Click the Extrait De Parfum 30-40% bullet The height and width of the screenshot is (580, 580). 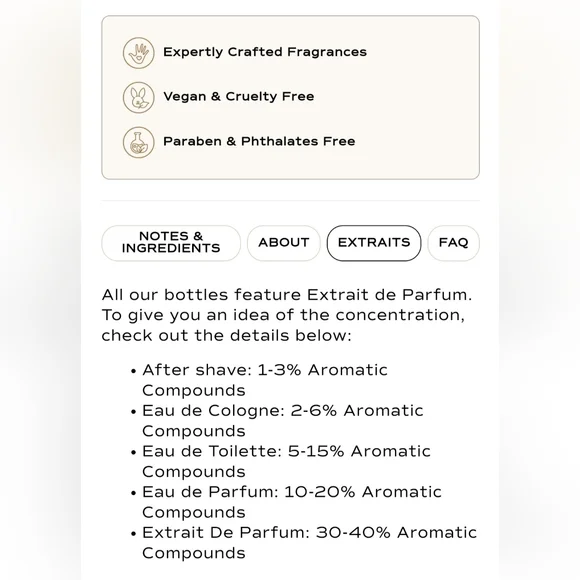click(309, 543)
